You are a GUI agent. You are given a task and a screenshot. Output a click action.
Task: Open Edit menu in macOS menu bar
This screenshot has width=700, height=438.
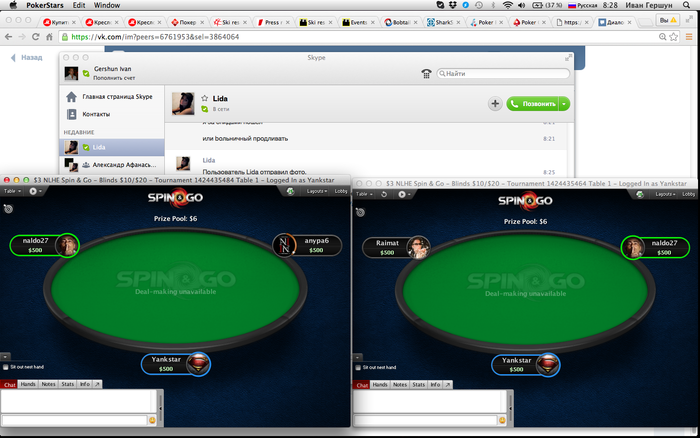[x=79, y=5]
